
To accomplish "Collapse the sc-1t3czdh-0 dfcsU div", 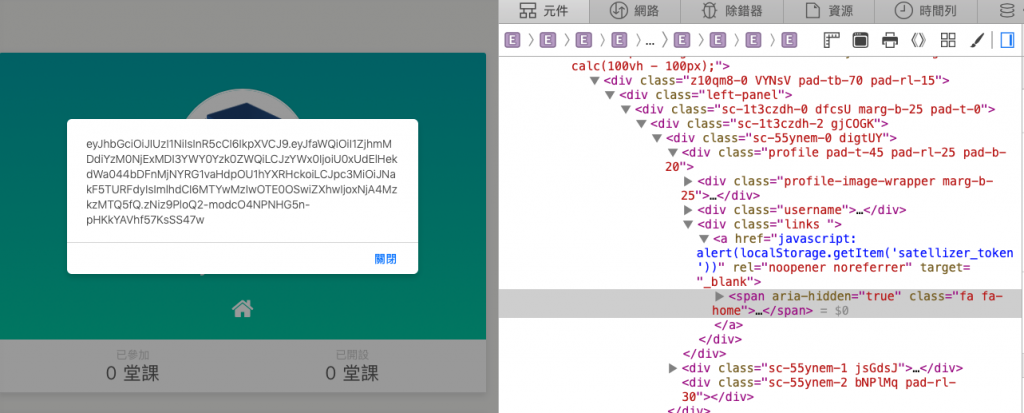I will (x=626, y=110).
